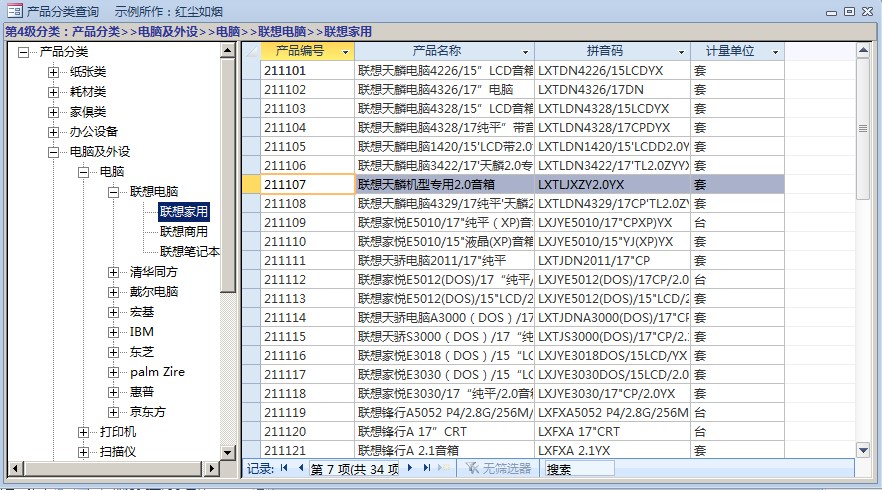Expand the 家俱类 tree node

[x=53, y=113]
